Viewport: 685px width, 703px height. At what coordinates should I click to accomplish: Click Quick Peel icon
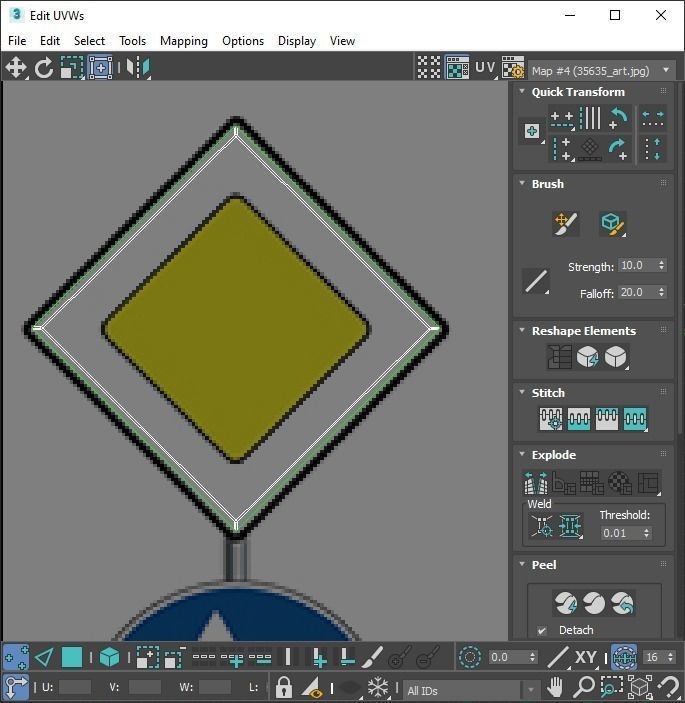pyautogui.click(x=566, y=603)
